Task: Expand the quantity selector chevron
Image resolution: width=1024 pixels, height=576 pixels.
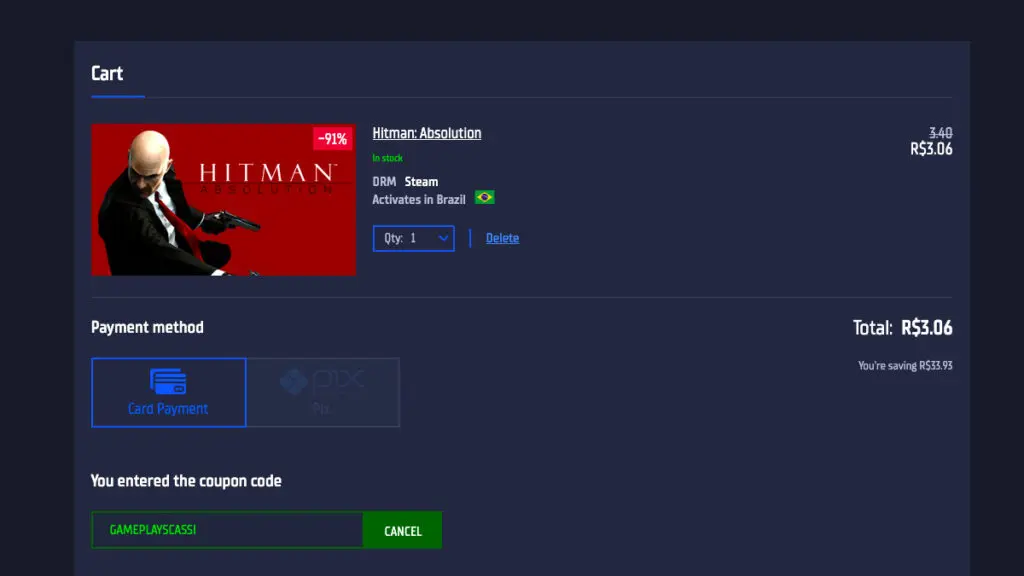Action: pos(441,238)
